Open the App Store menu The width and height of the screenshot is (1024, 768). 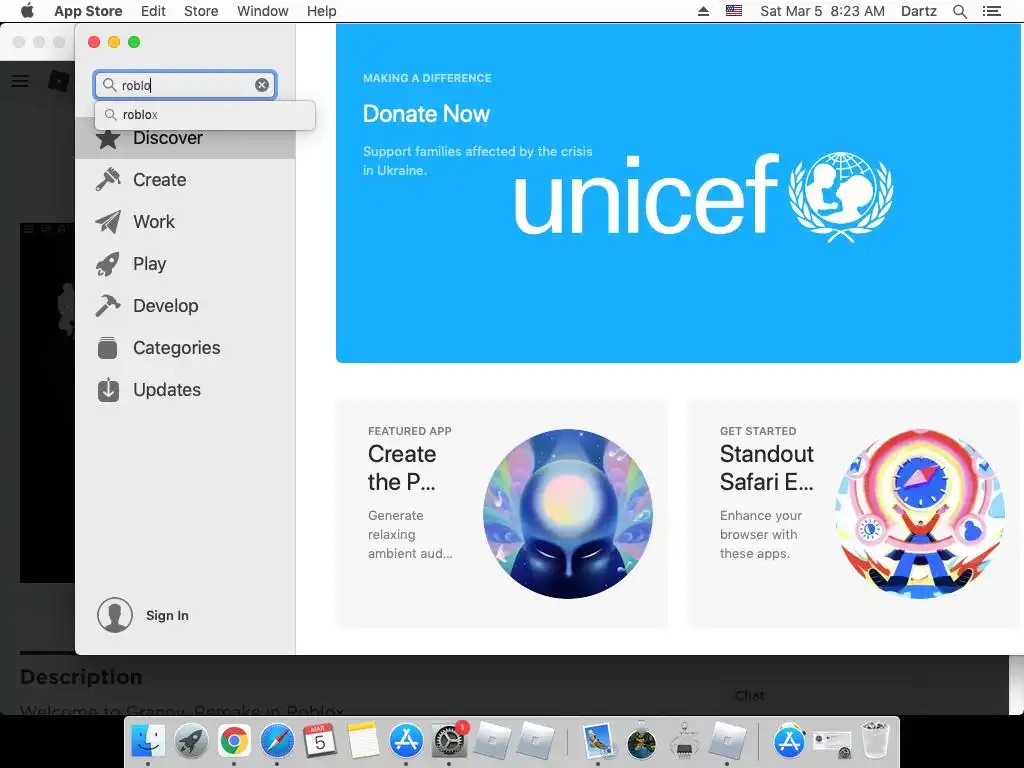tap(88, 11)
